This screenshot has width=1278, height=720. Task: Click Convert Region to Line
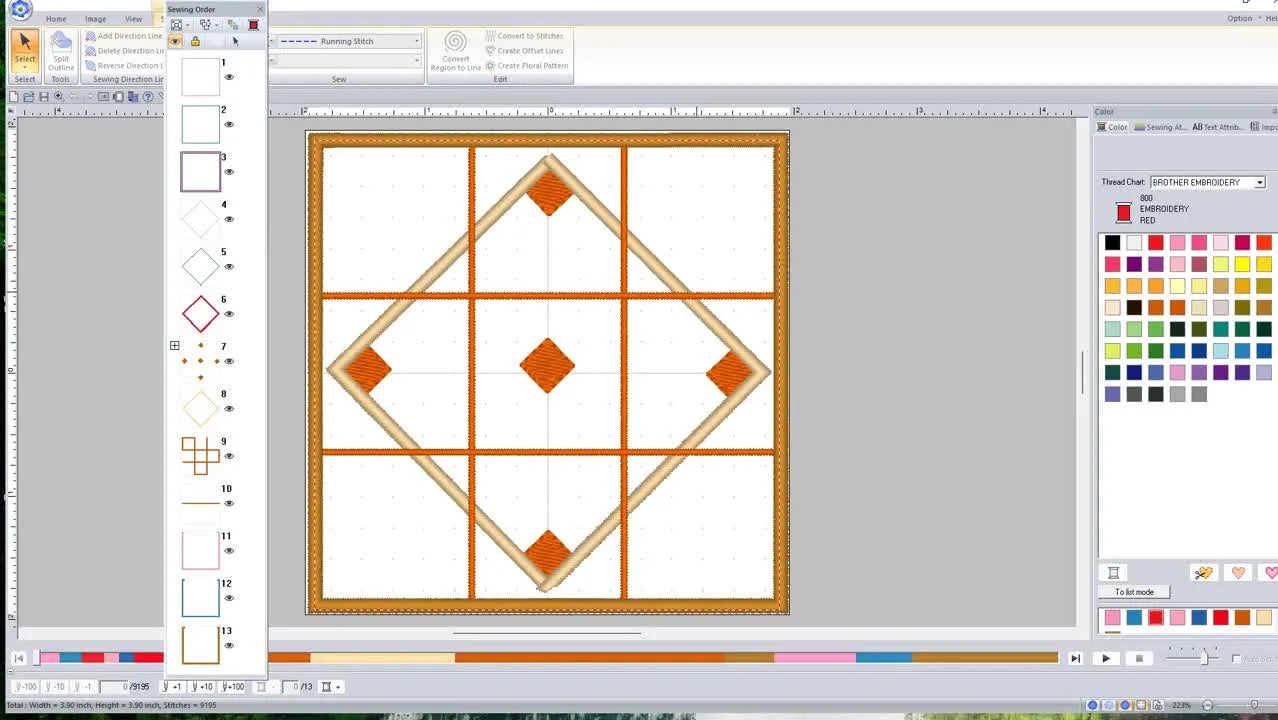pyautogui.click(x=455, y=50)
